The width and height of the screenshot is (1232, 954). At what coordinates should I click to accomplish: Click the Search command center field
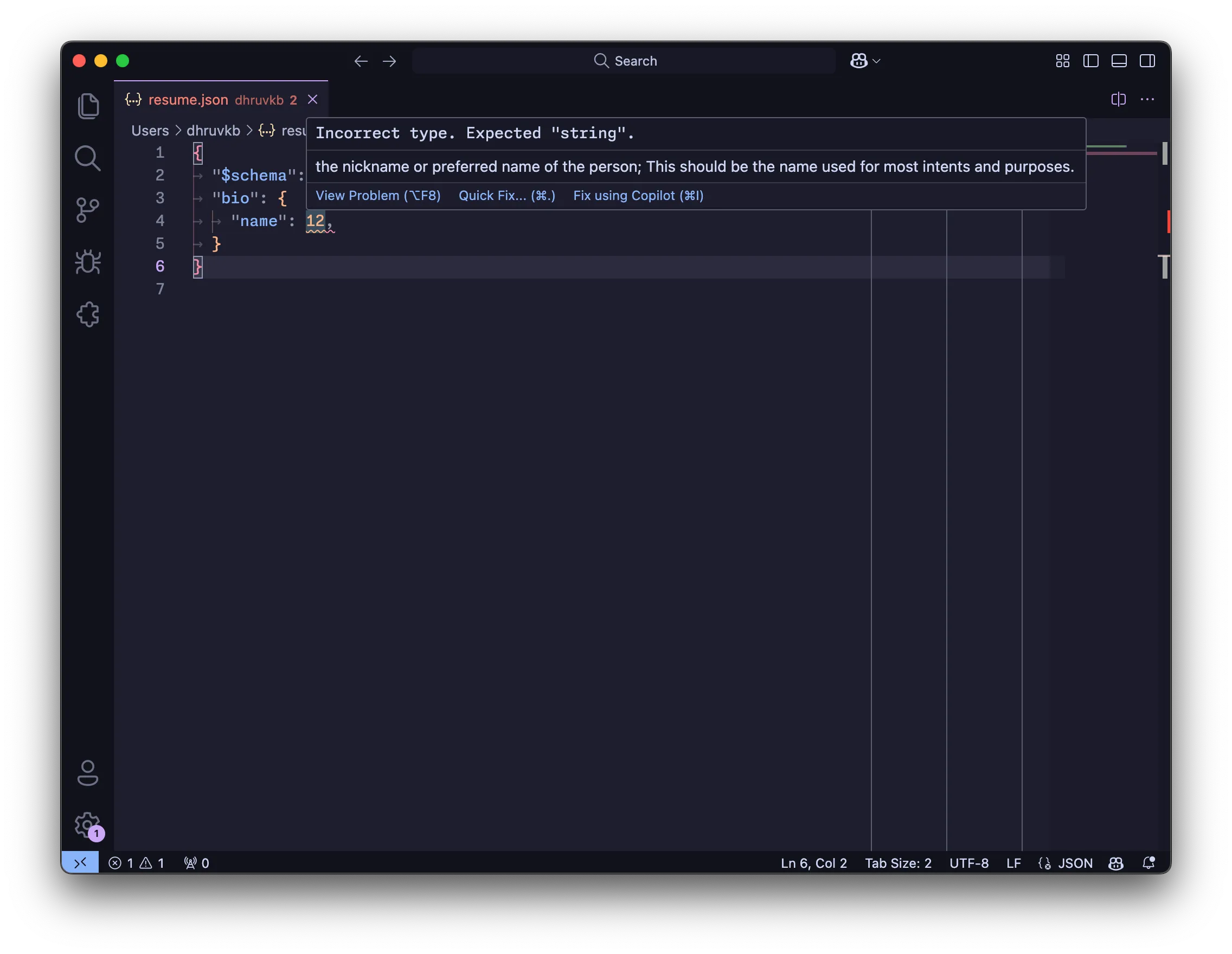[x=624, y=61]
